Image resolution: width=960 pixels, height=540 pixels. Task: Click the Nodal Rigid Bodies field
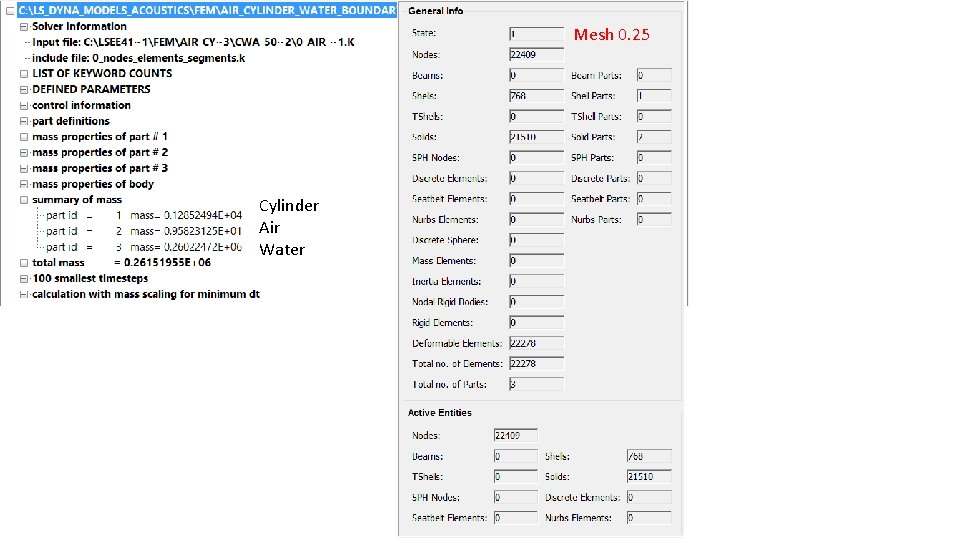[x=536, y=302]
